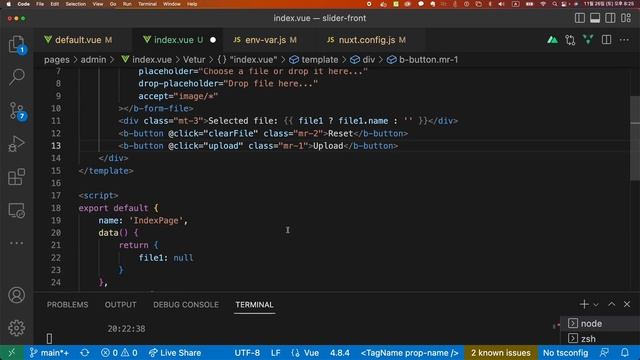Maximize panel size with up chevron
The height and width of the screenshot is (360, 640).
[611, 304]
